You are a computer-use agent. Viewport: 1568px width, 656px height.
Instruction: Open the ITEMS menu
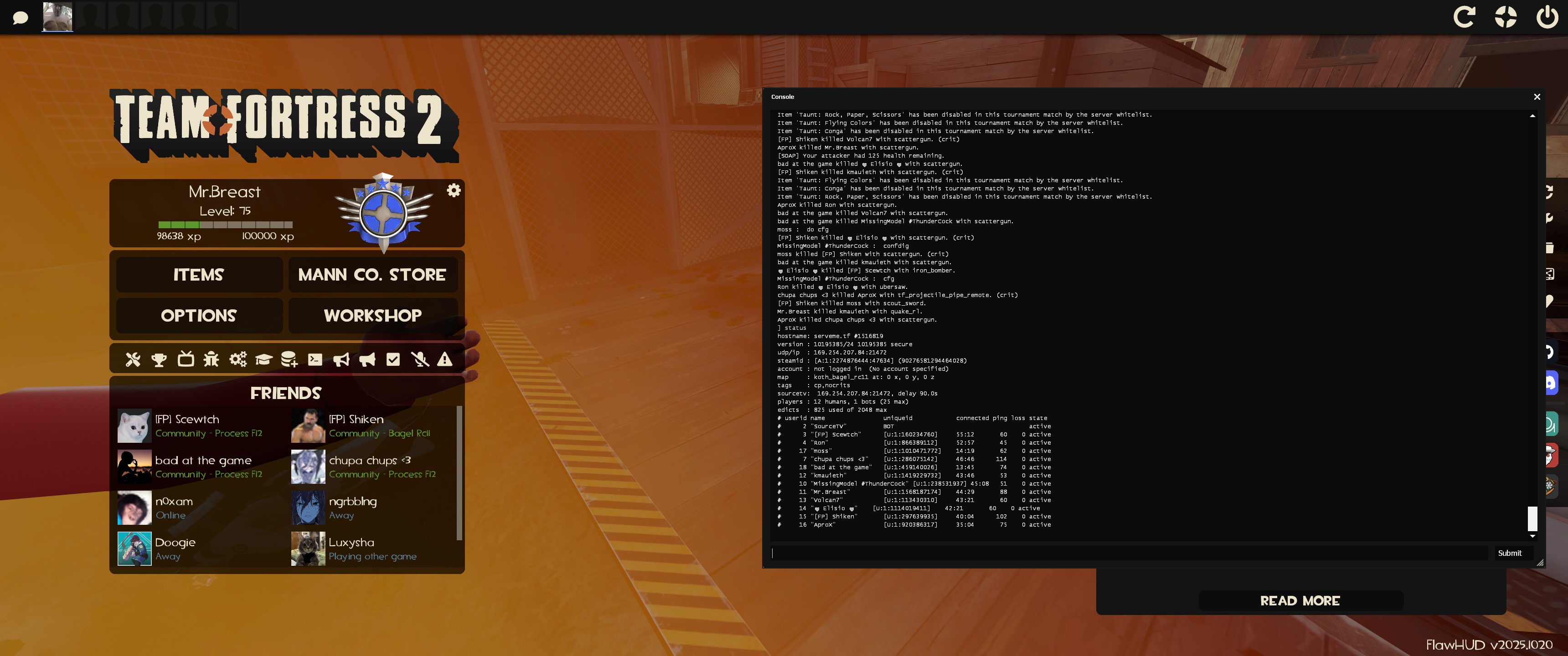pyautogui.click(x=199, y=274)
